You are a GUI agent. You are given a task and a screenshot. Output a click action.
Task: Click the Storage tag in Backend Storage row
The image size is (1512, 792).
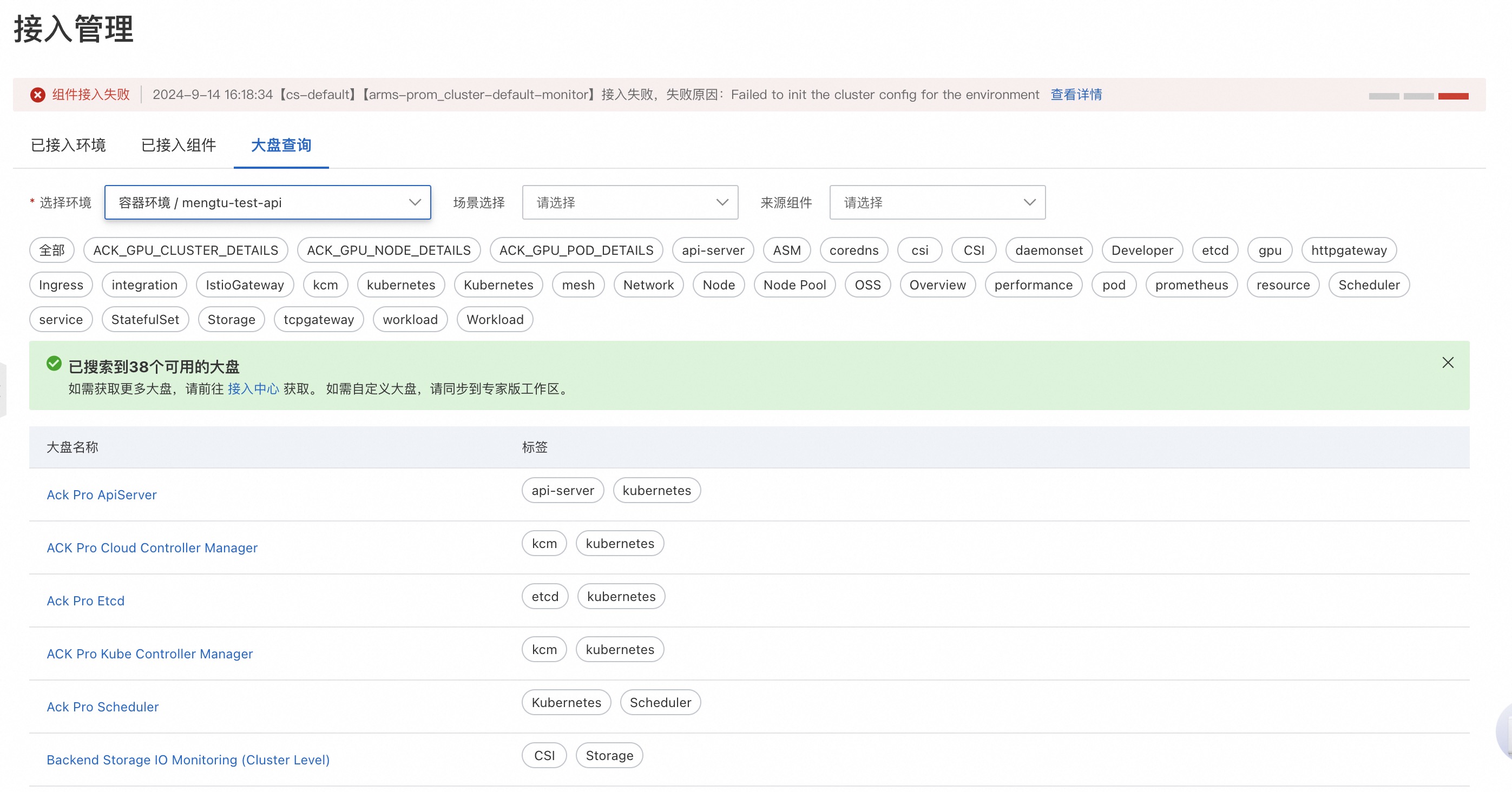coord(609,756)
